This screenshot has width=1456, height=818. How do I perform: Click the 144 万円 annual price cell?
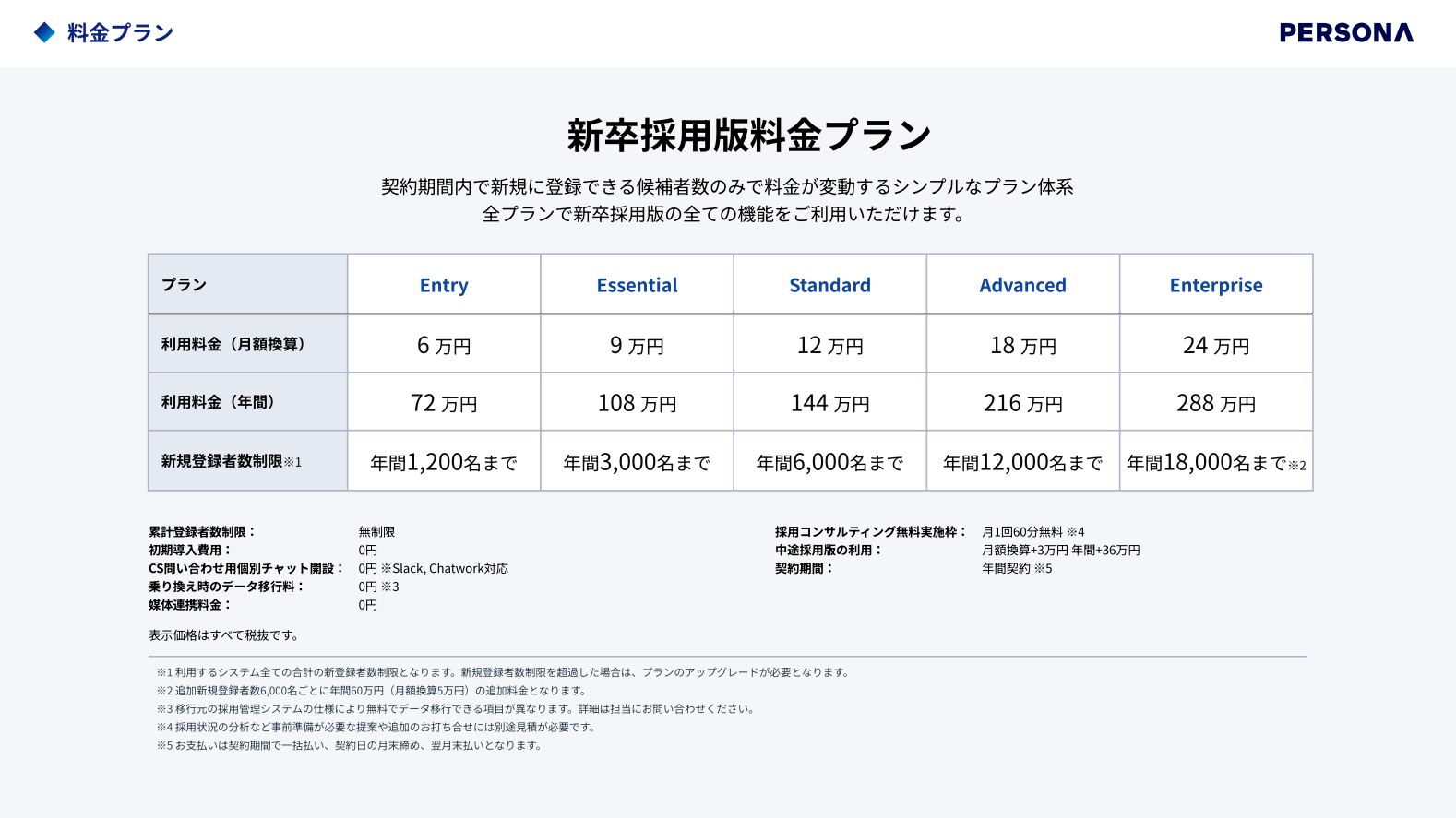[829, 403]
